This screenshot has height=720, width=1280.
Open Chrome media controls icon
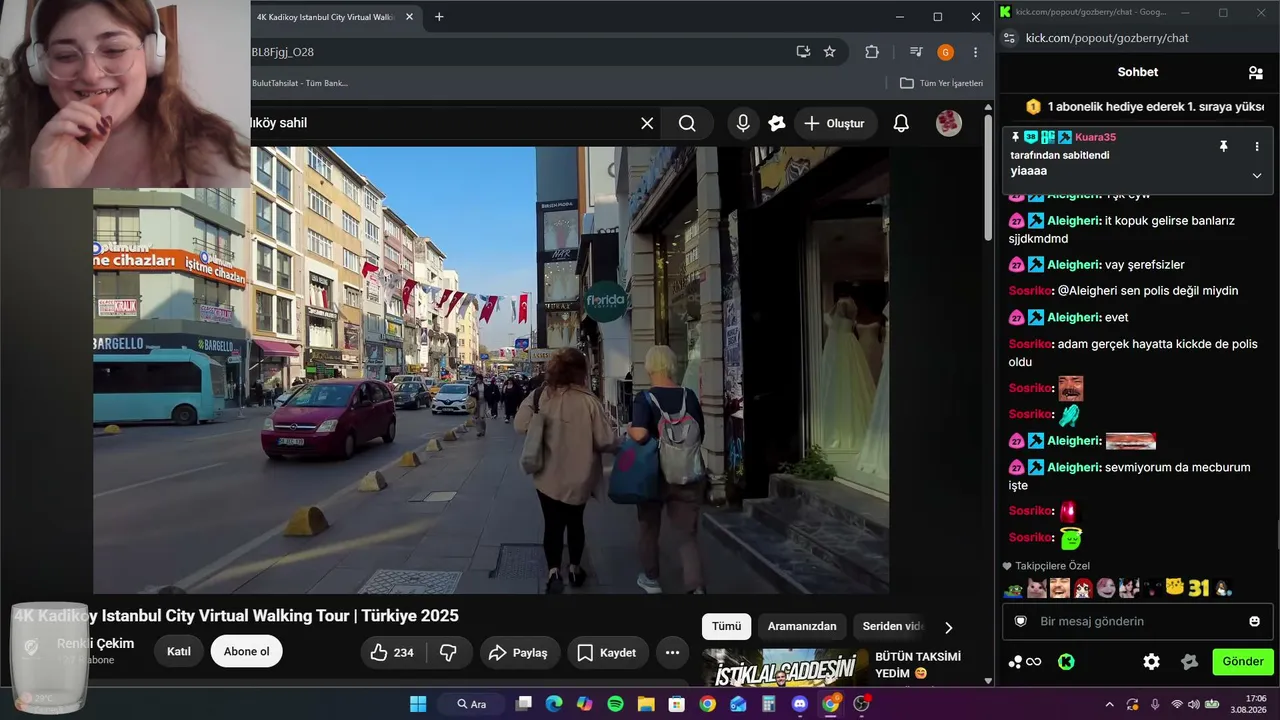pos(916,52)
